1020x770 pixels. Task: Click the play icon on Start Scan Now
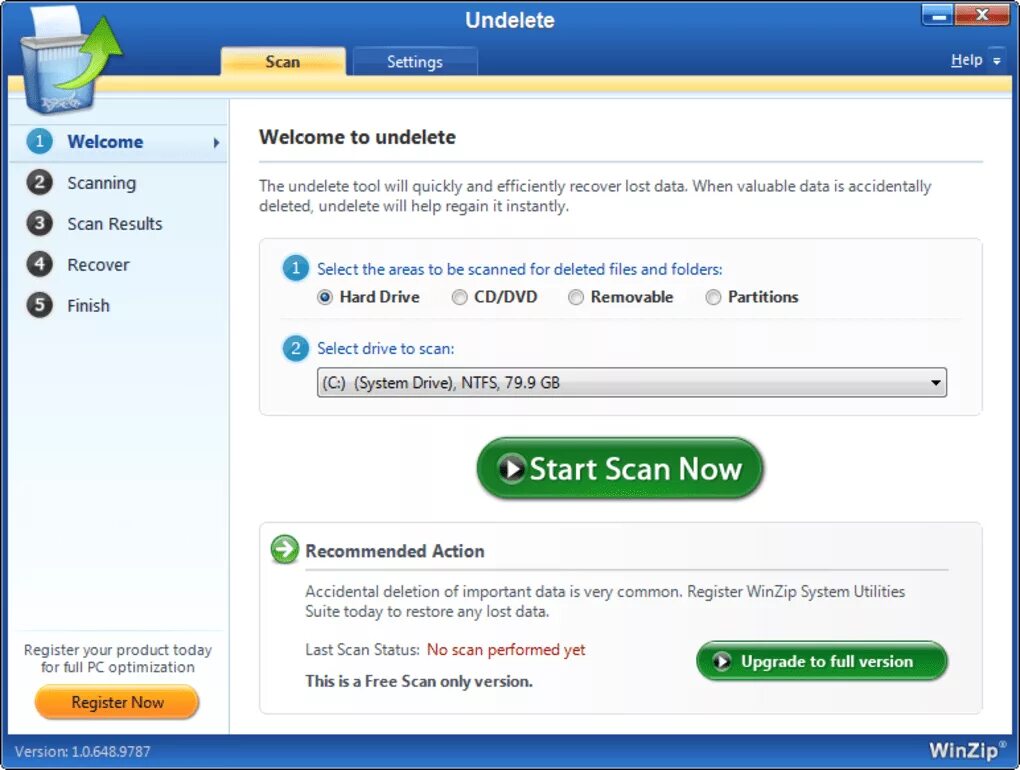511,468
